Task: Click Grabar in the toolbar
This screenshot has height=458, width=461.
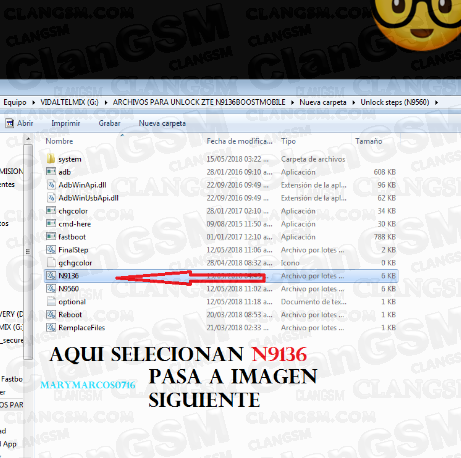Action: [109, 123]
